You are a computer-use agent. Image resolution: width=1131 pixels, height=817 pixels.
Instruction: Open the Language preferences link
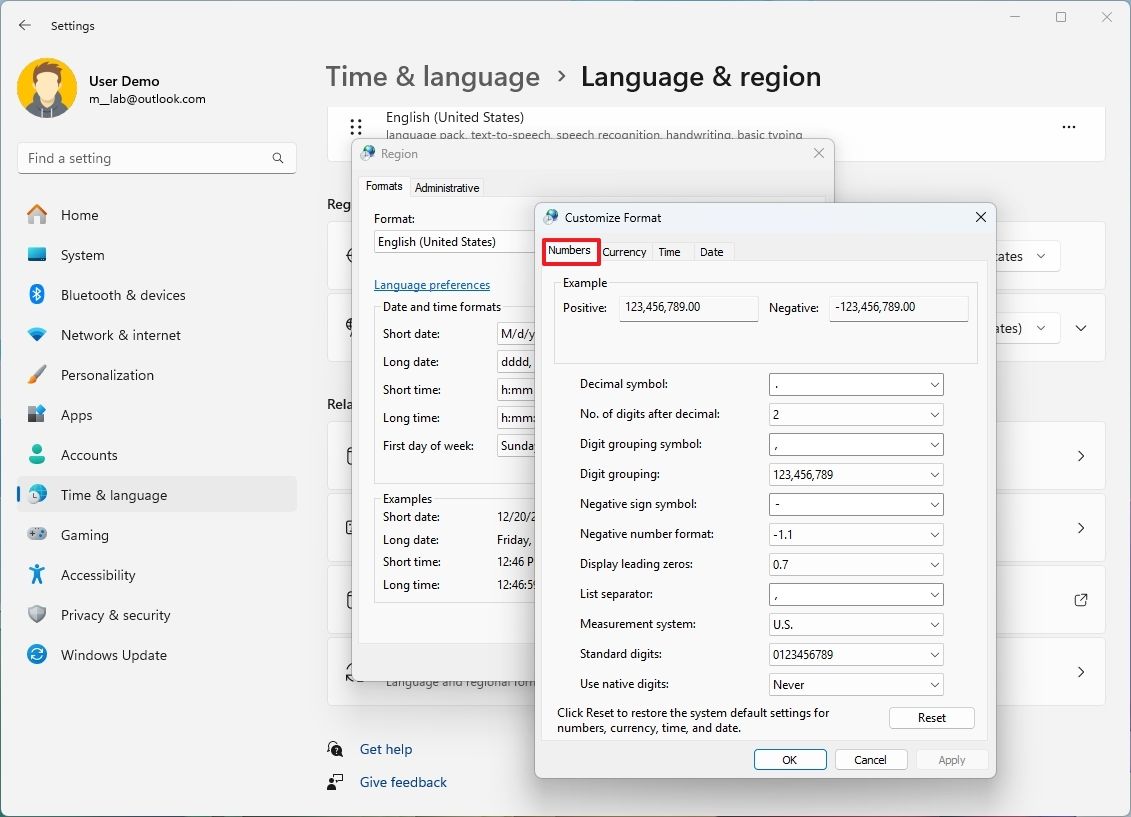[432, 285]
